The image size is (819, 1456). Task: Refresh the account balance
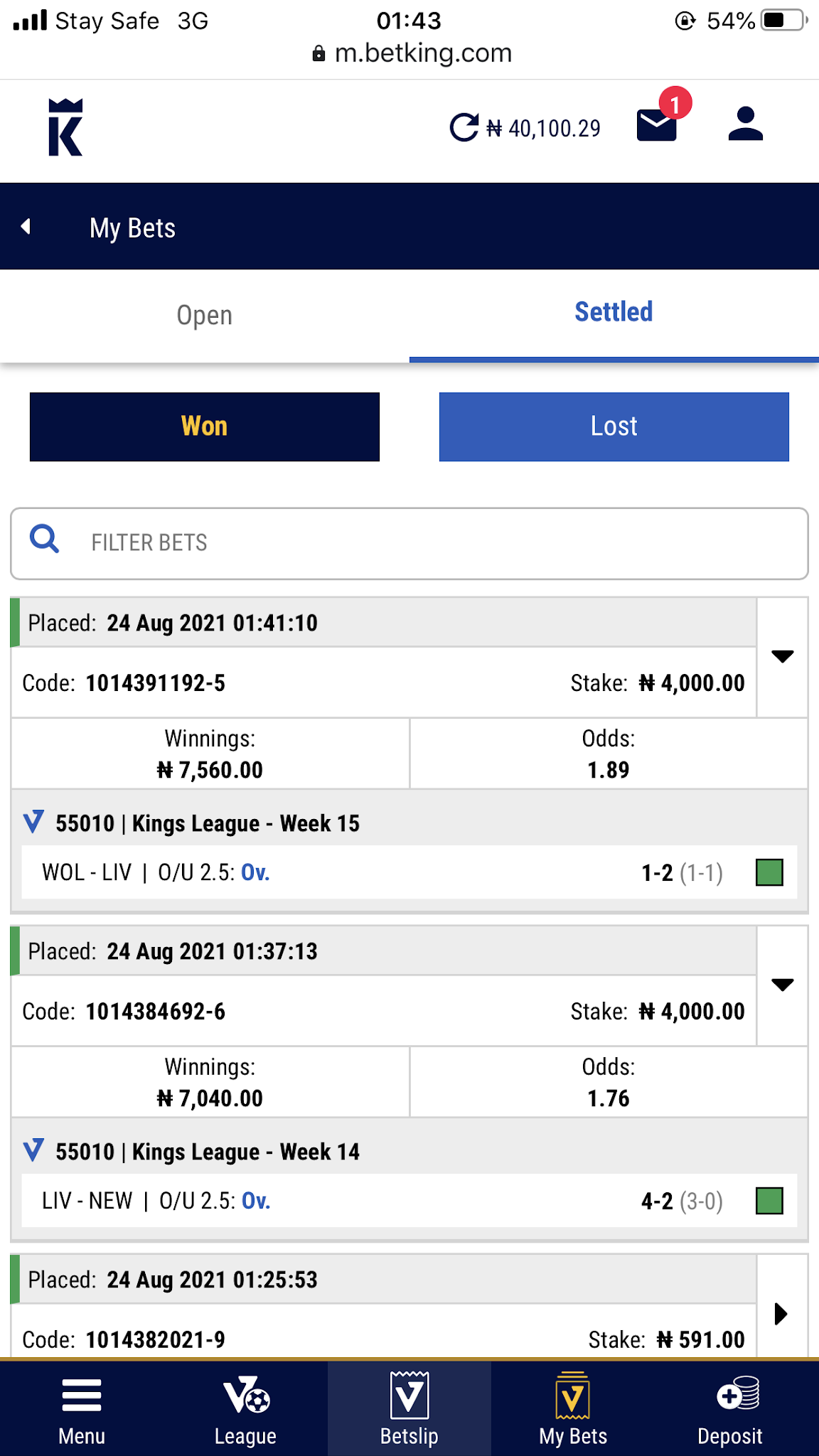tap(464, 128)
